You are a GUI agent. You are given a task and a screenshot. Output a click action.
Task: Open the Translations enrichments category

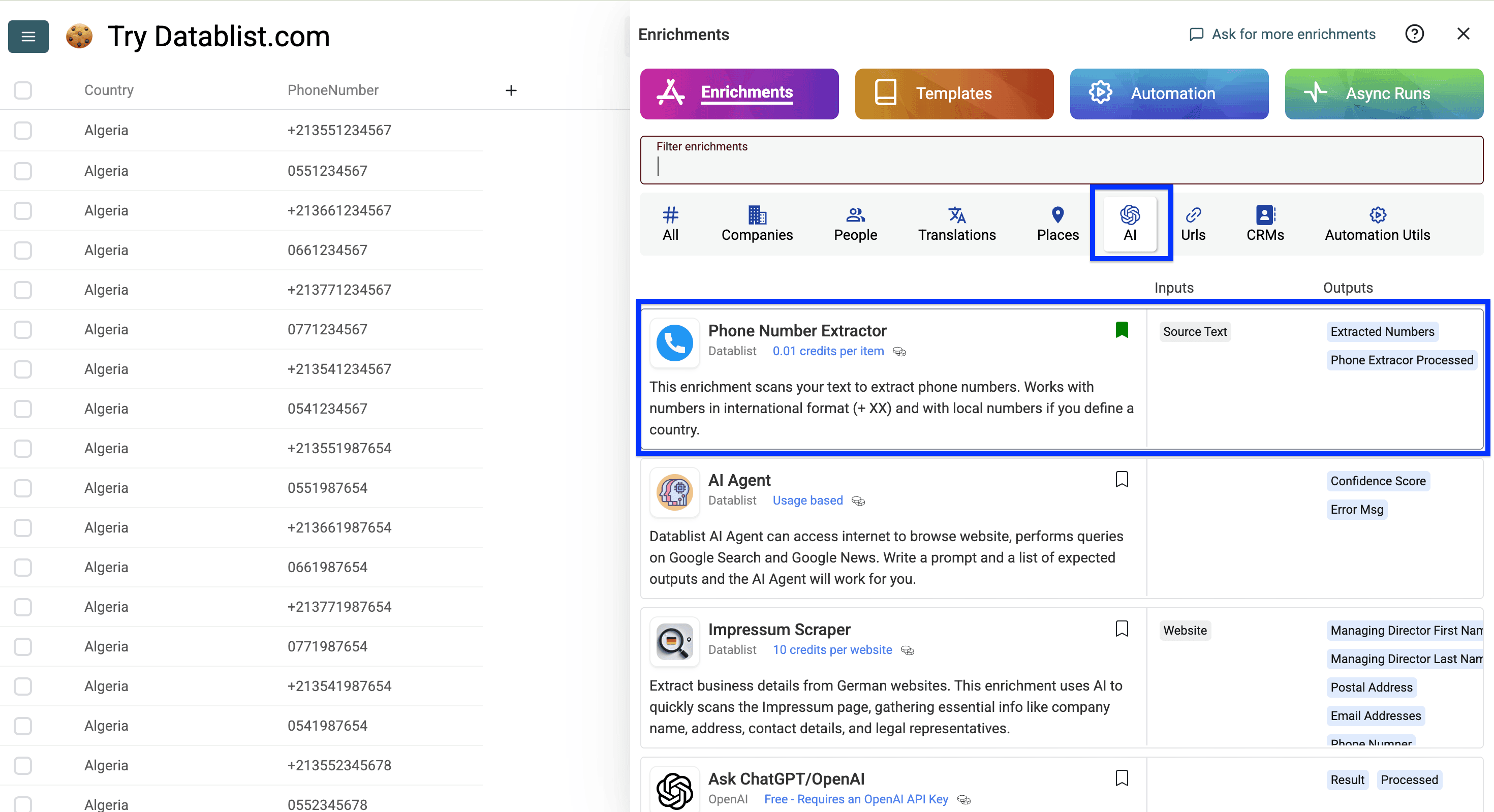tap(956, 223)
